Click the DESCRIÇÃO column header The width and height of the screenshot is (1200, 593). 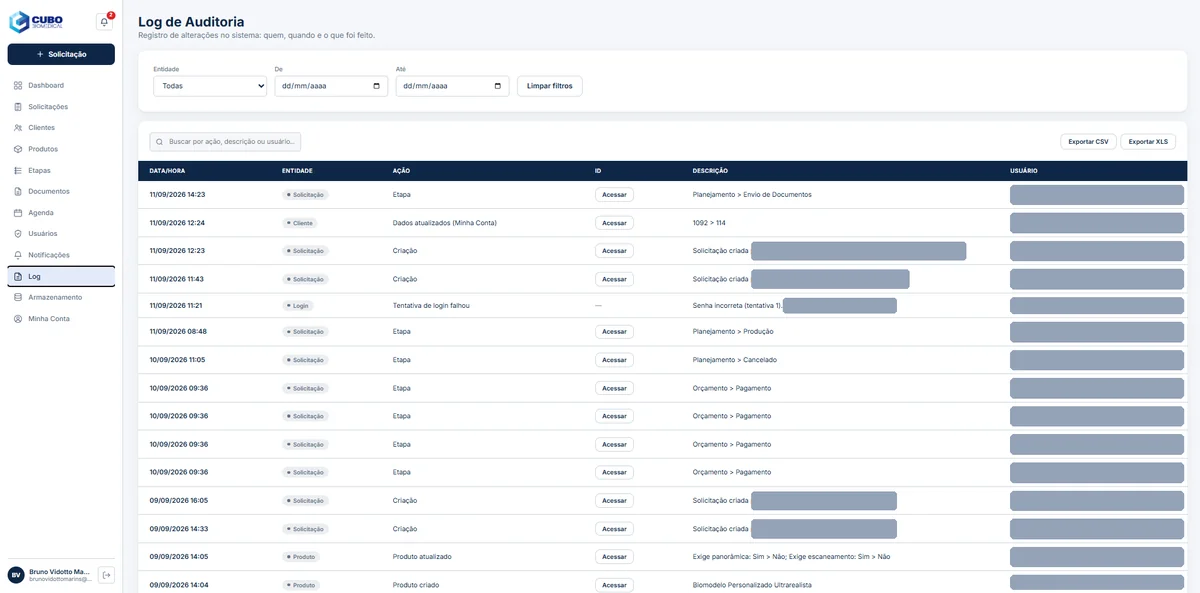710,171
